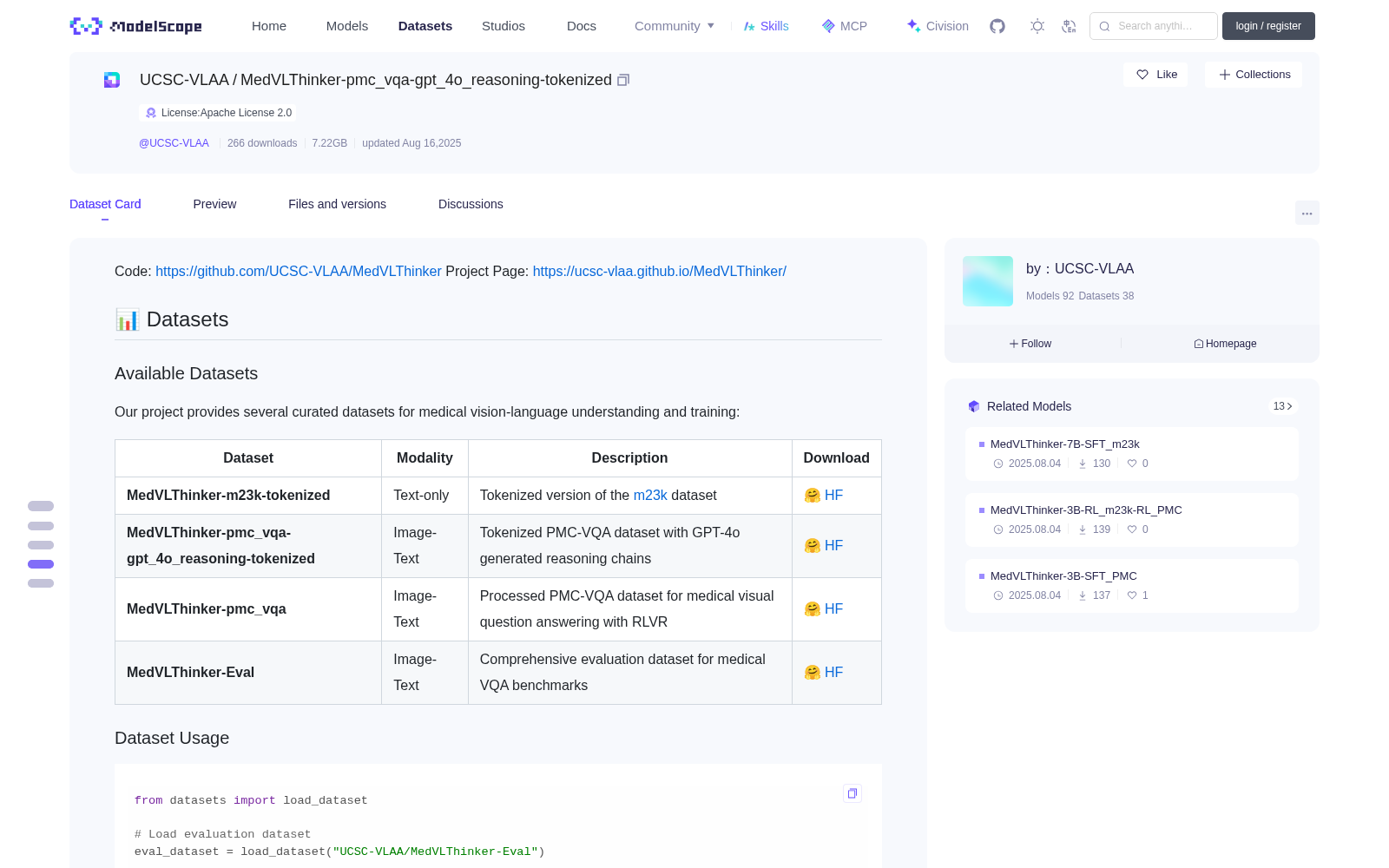
Task: Copy dataset name using copy icon
Action: [623, 80]
